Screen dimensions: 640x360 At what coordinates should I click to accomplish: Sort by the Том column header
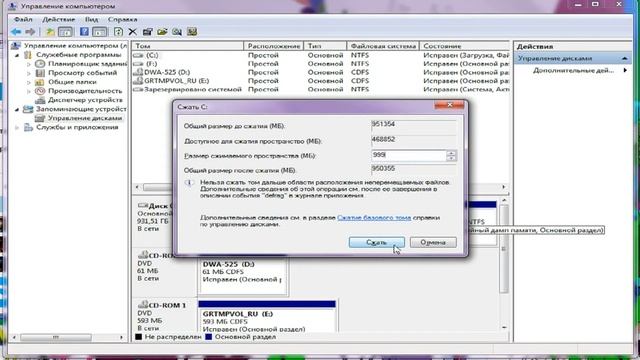point(187,46)
